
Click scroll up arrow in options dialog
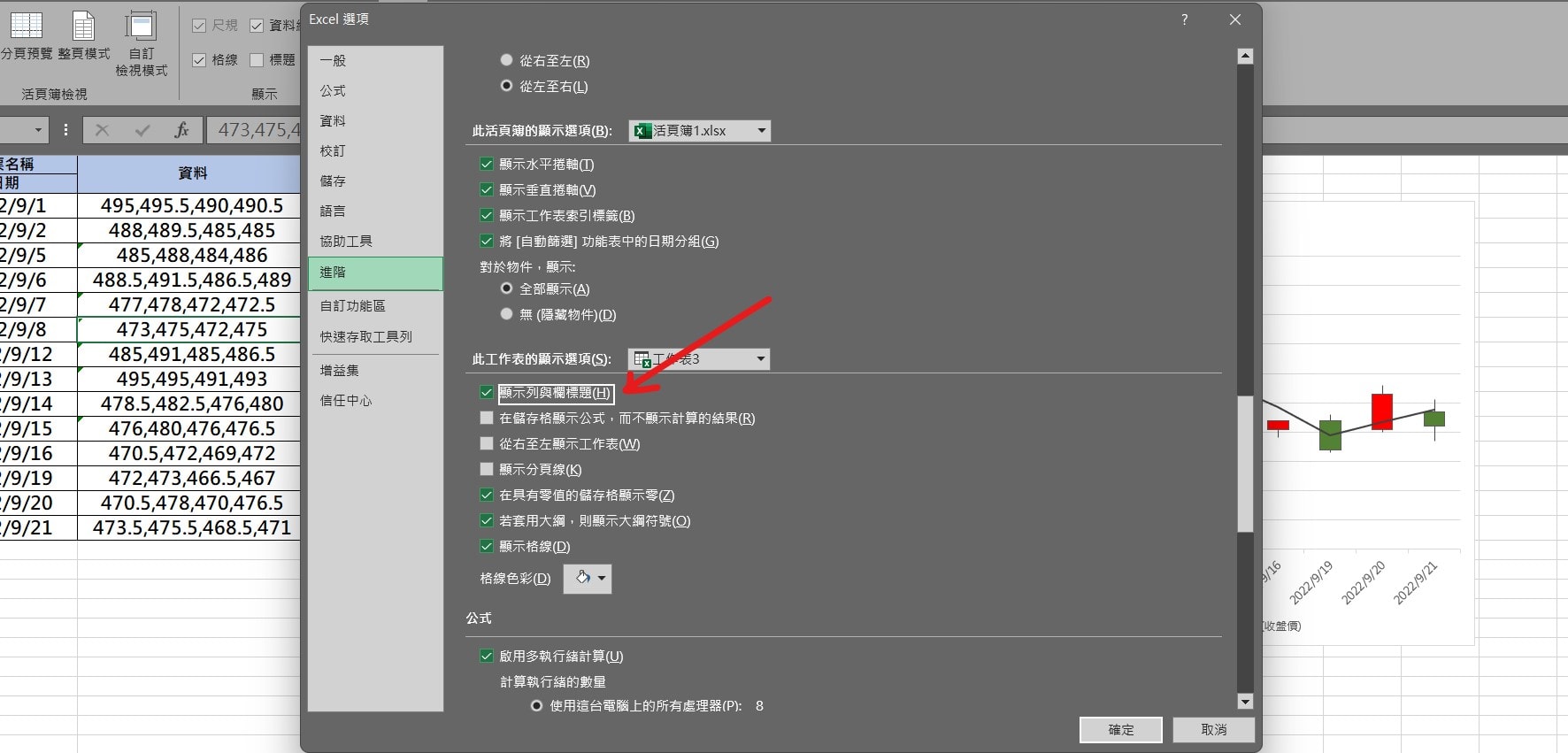(1245, 57)
